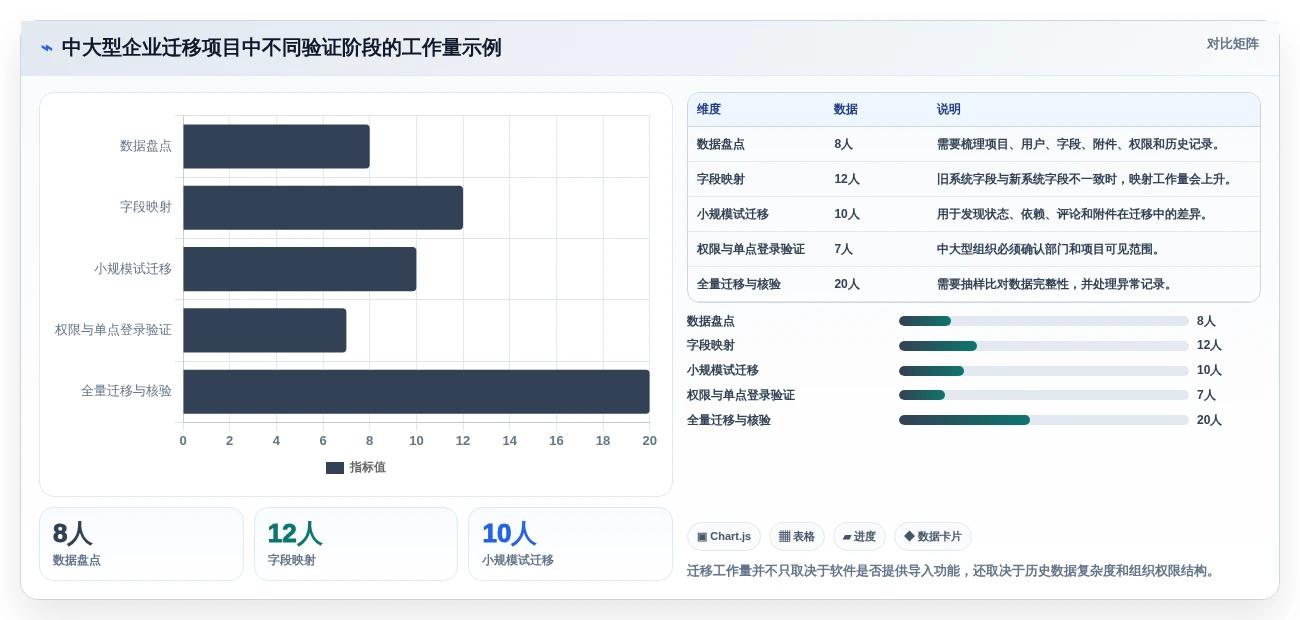Click the description starting 需要梳理项目

point(1079,144)
